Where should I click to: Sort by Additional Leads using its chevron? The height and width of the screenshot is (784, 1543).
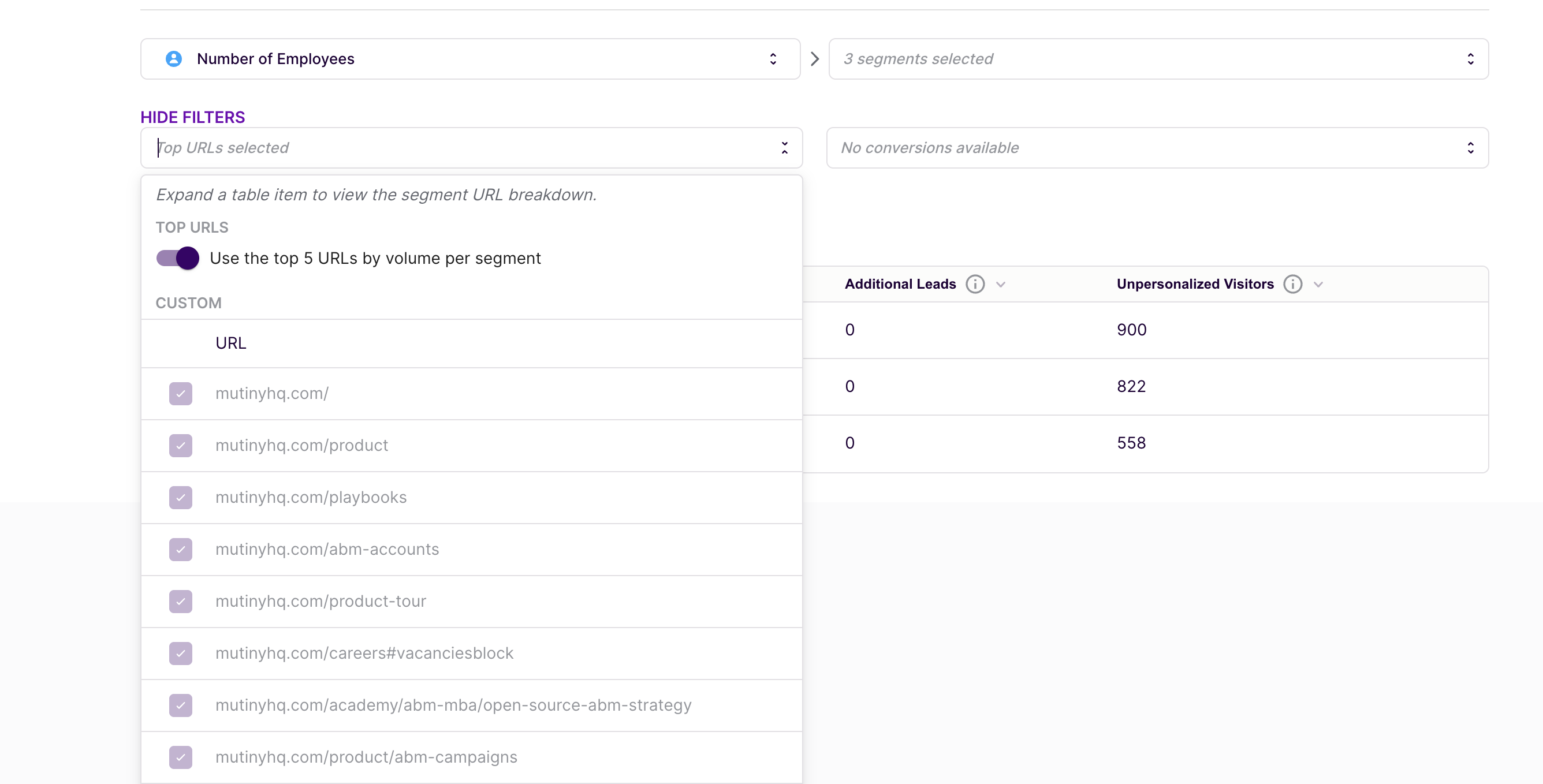[1001, 285]
